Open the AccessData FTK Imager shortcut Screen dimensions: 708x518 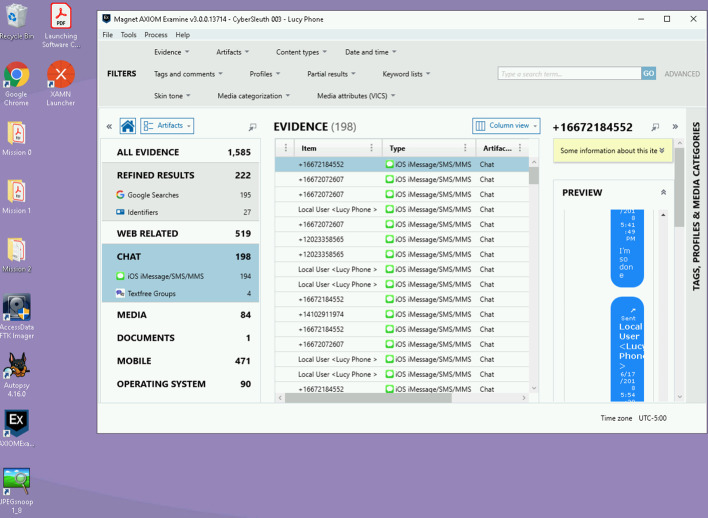(x=17, y=314)
